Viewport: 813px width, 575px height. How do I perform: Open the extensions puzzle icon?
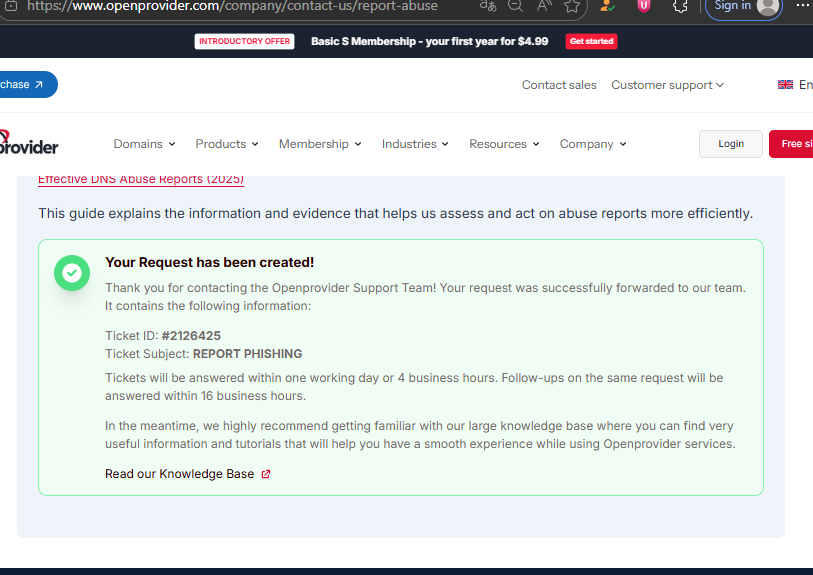pyautogui.click(x=680, y=6)
